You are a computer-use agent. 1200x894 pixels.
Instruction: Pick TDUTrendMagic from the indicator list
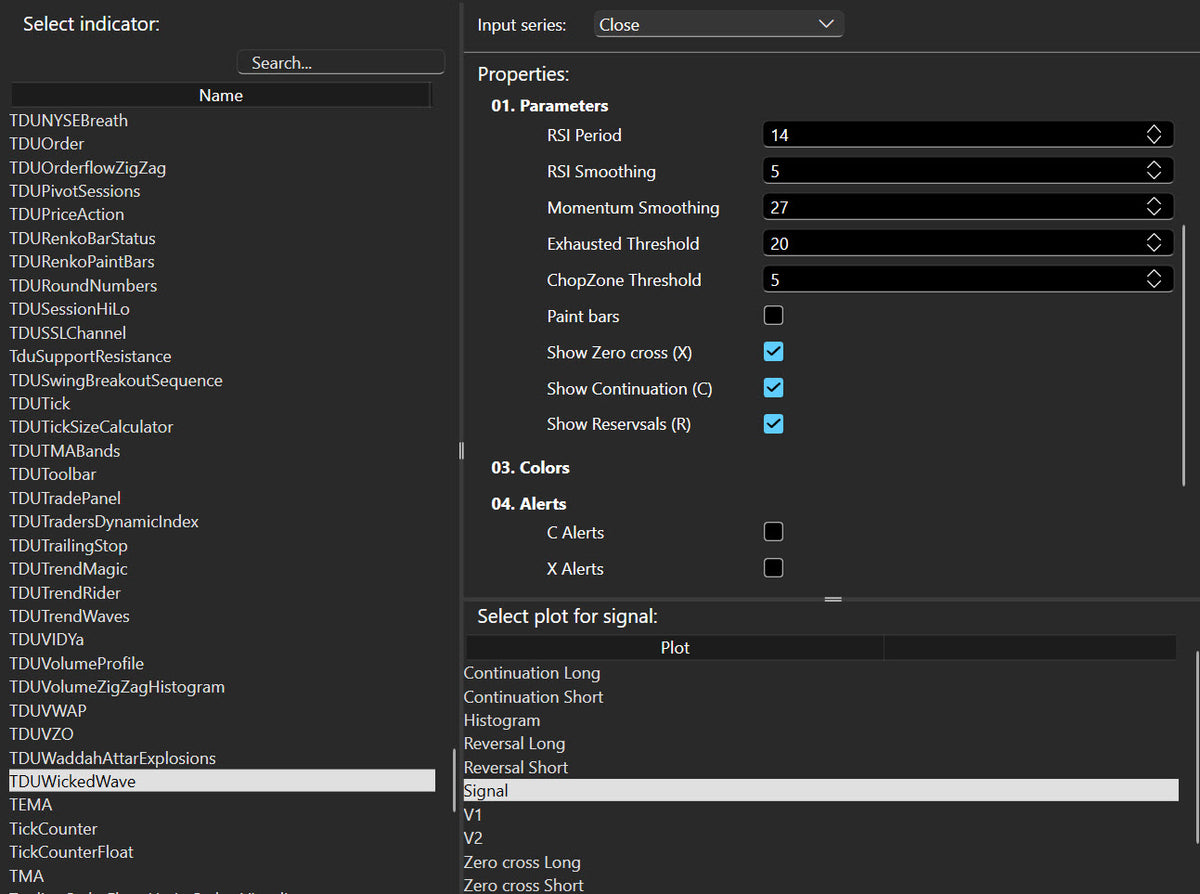68,569
